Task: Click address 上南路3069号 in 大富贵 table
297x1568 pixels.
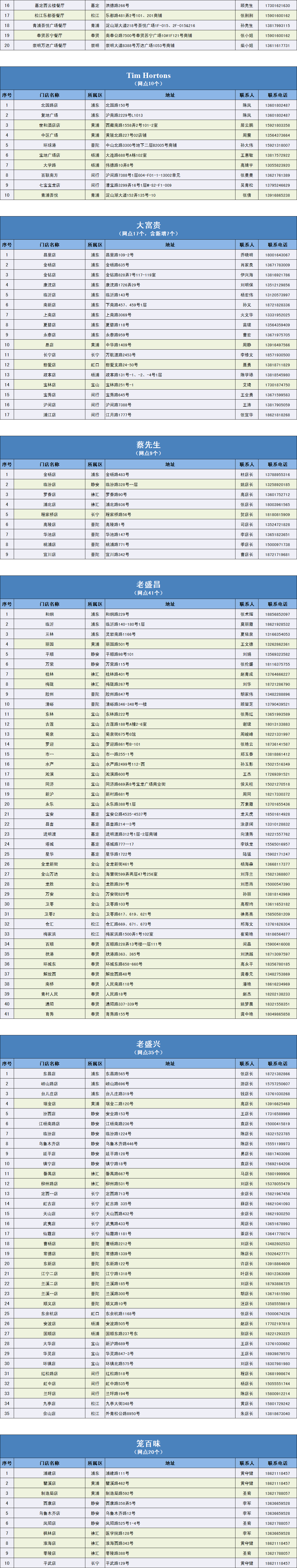Action: click(x=118, y=315)
